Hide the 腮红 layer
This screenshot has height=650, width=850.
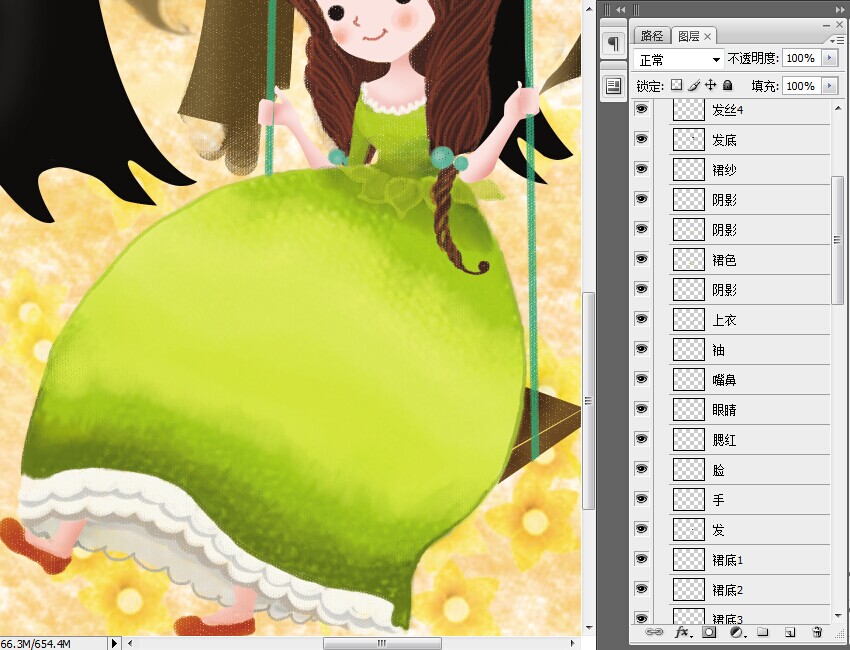(x=642, y=439)
